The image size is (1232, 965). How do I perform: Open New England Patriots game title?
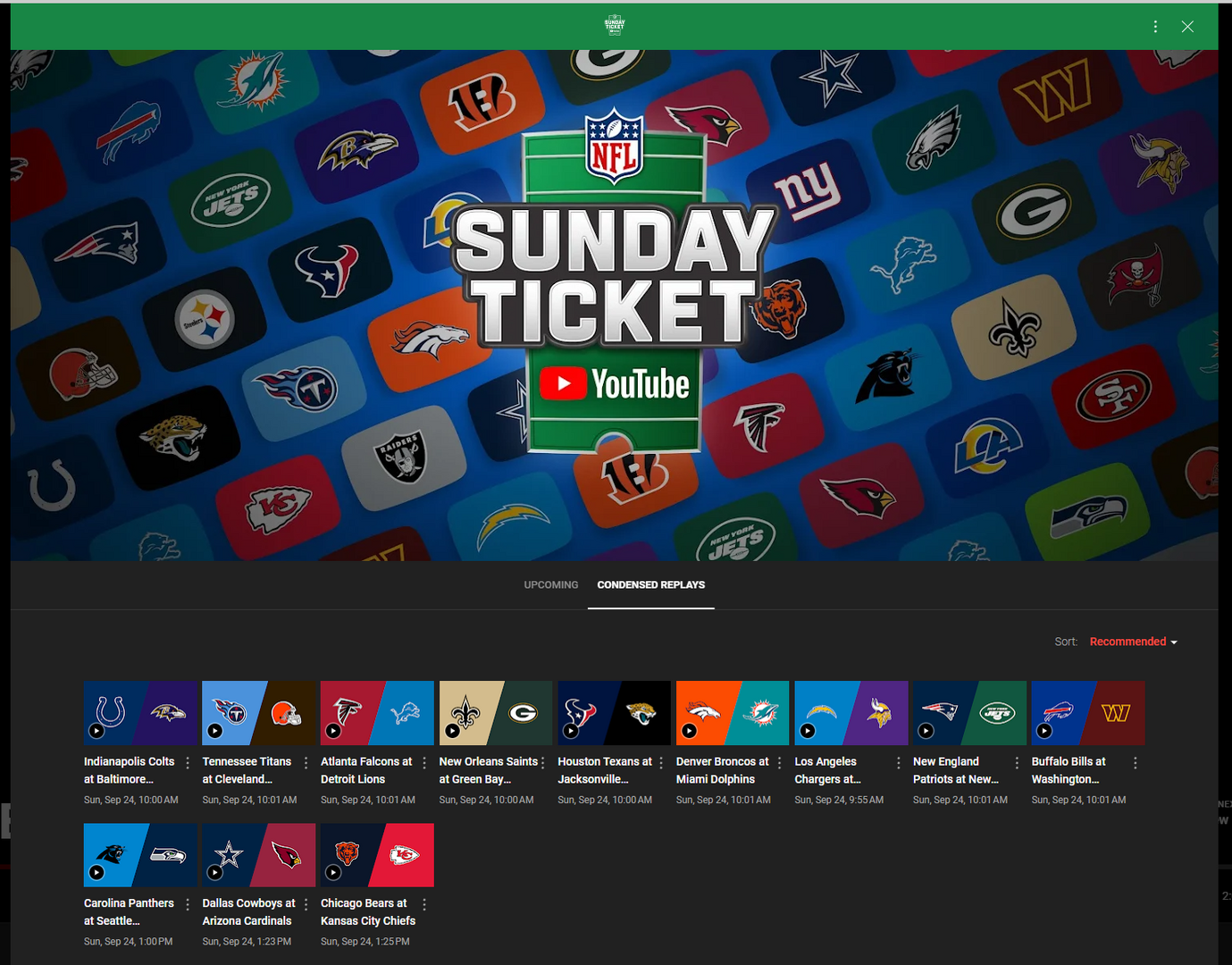tap(956, 770)
